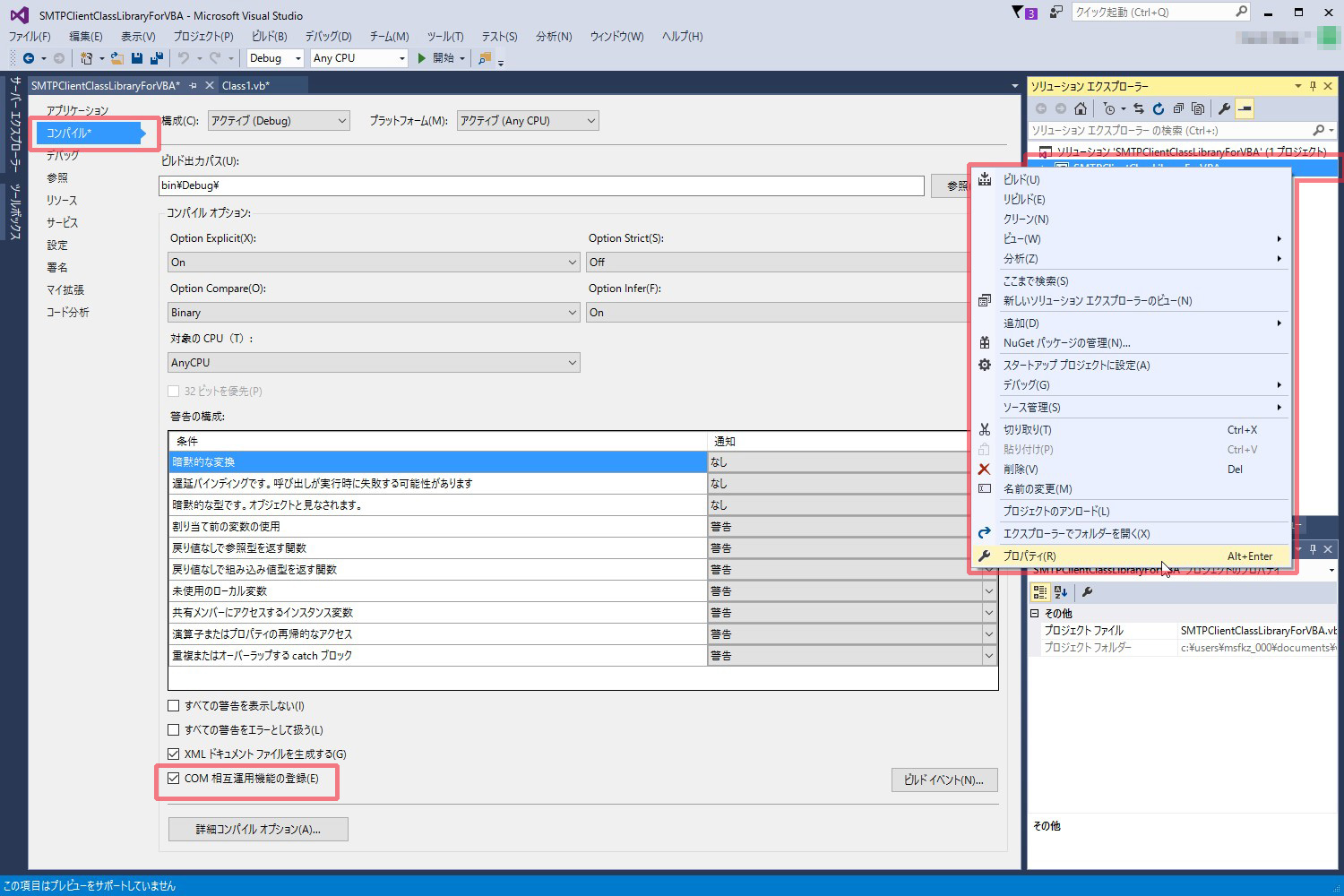Click the Alphabetical sort icon in Properties
This screenshot has height=896, width=1344.
click(x=1061, y=592)
